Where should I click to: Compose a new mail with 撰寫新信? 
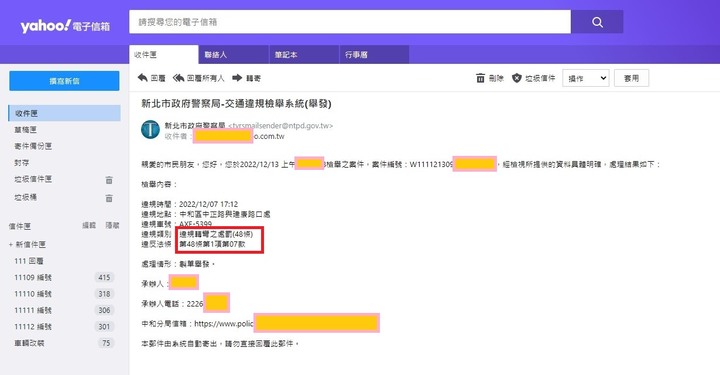pos(64,81)
